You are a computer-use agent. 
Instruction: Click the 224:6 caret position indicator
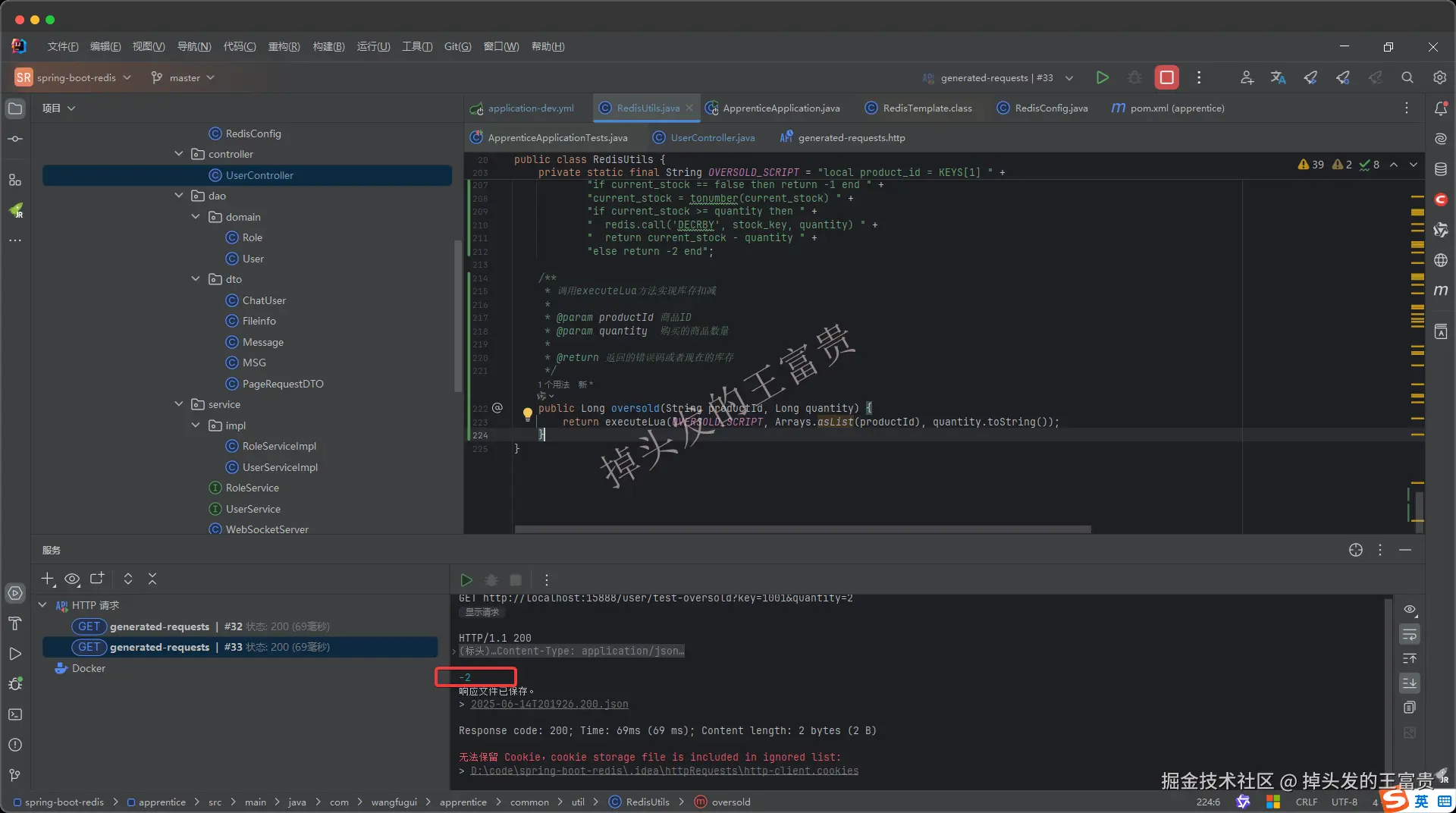click(1208, 802)
